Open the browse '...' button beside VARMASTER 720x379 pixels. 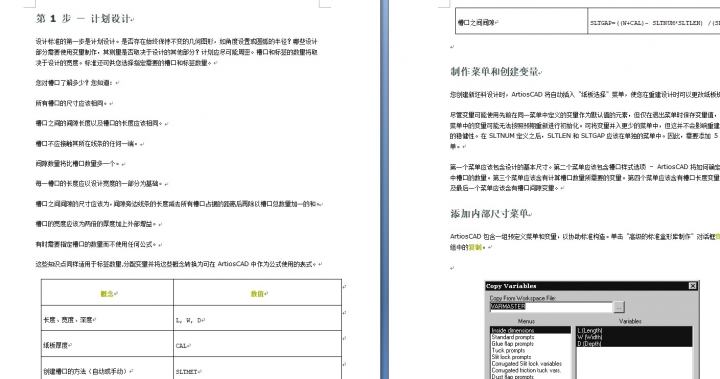tap(619, 306)
